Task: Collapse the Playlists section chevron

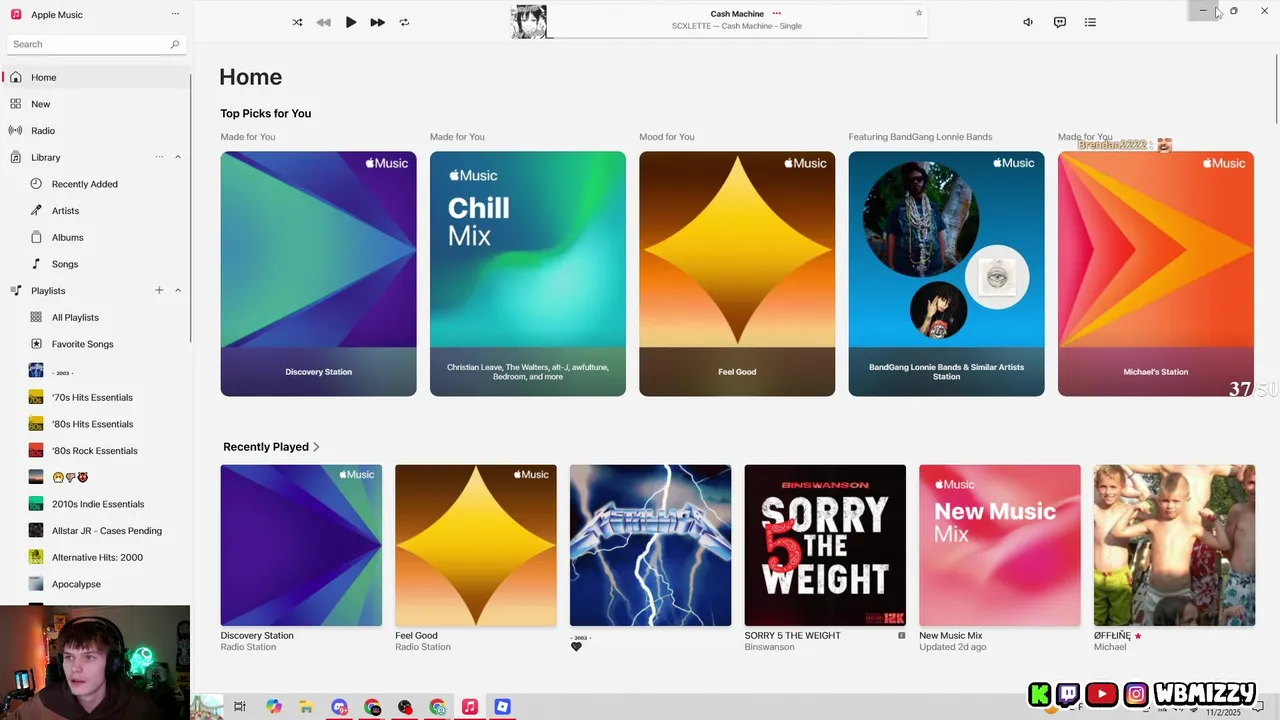Action: (178, 290)
